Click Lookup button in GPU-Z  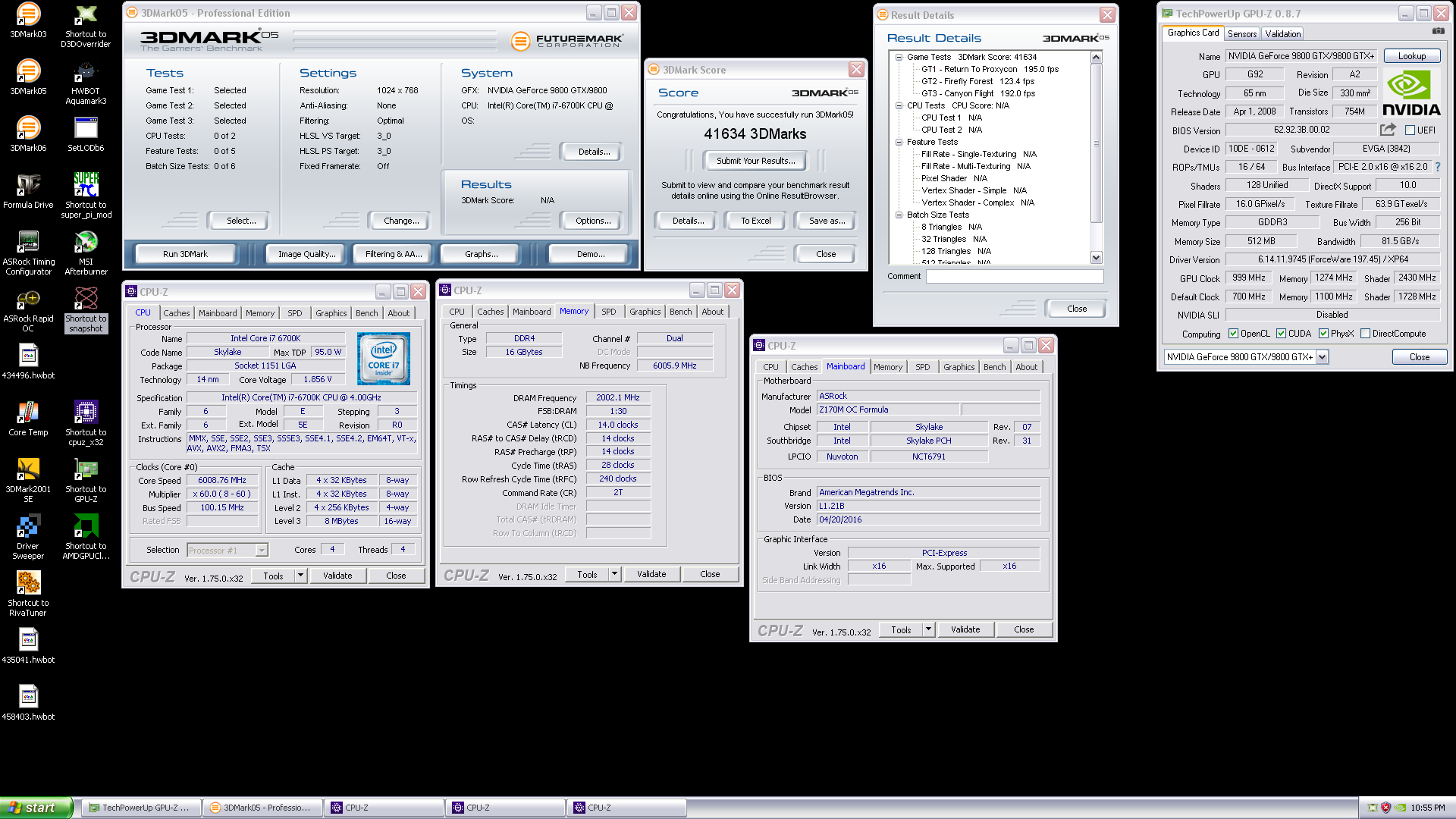[x=1411, y=56]
